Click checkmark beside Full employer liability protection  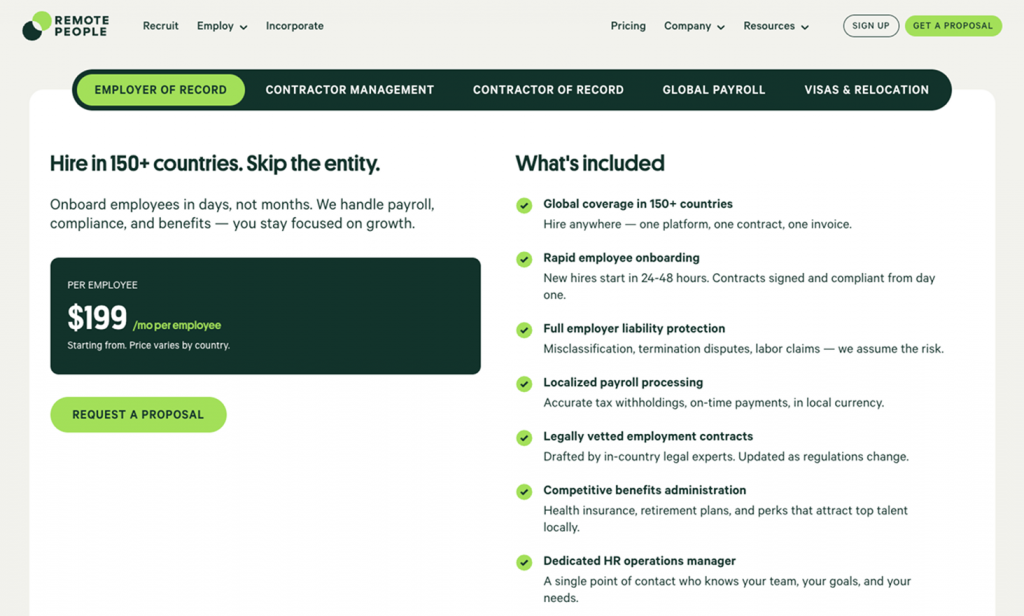524,330
